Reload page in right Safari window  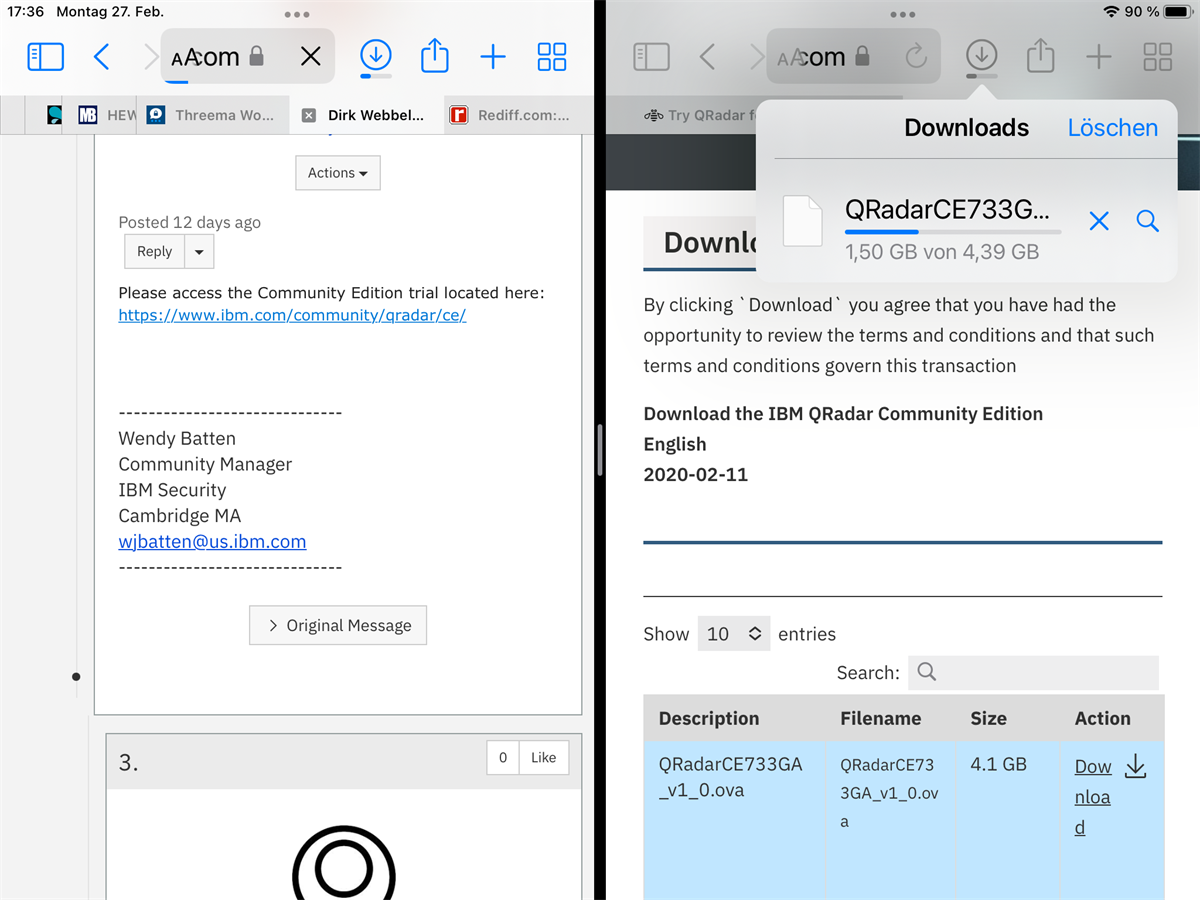(916, 56)
